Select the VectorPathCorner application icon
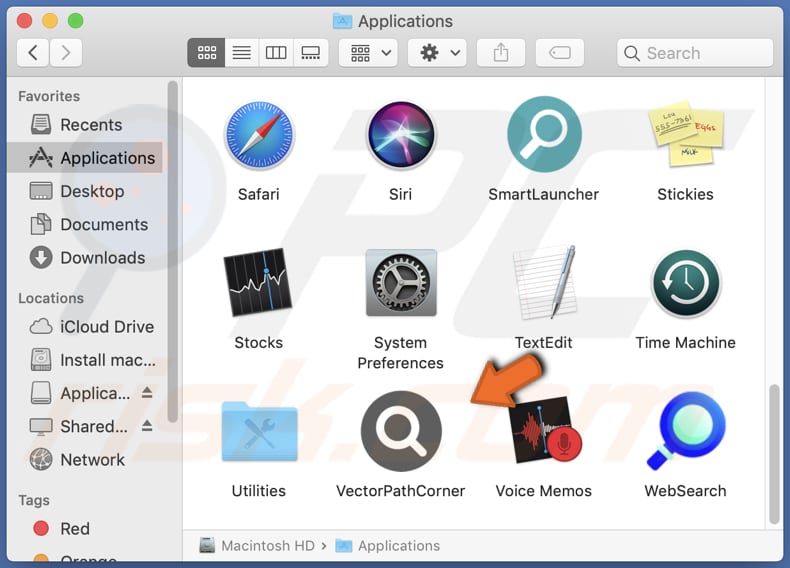Image resolution: width=790 pixels, height=568 pixels. point(400,431)
